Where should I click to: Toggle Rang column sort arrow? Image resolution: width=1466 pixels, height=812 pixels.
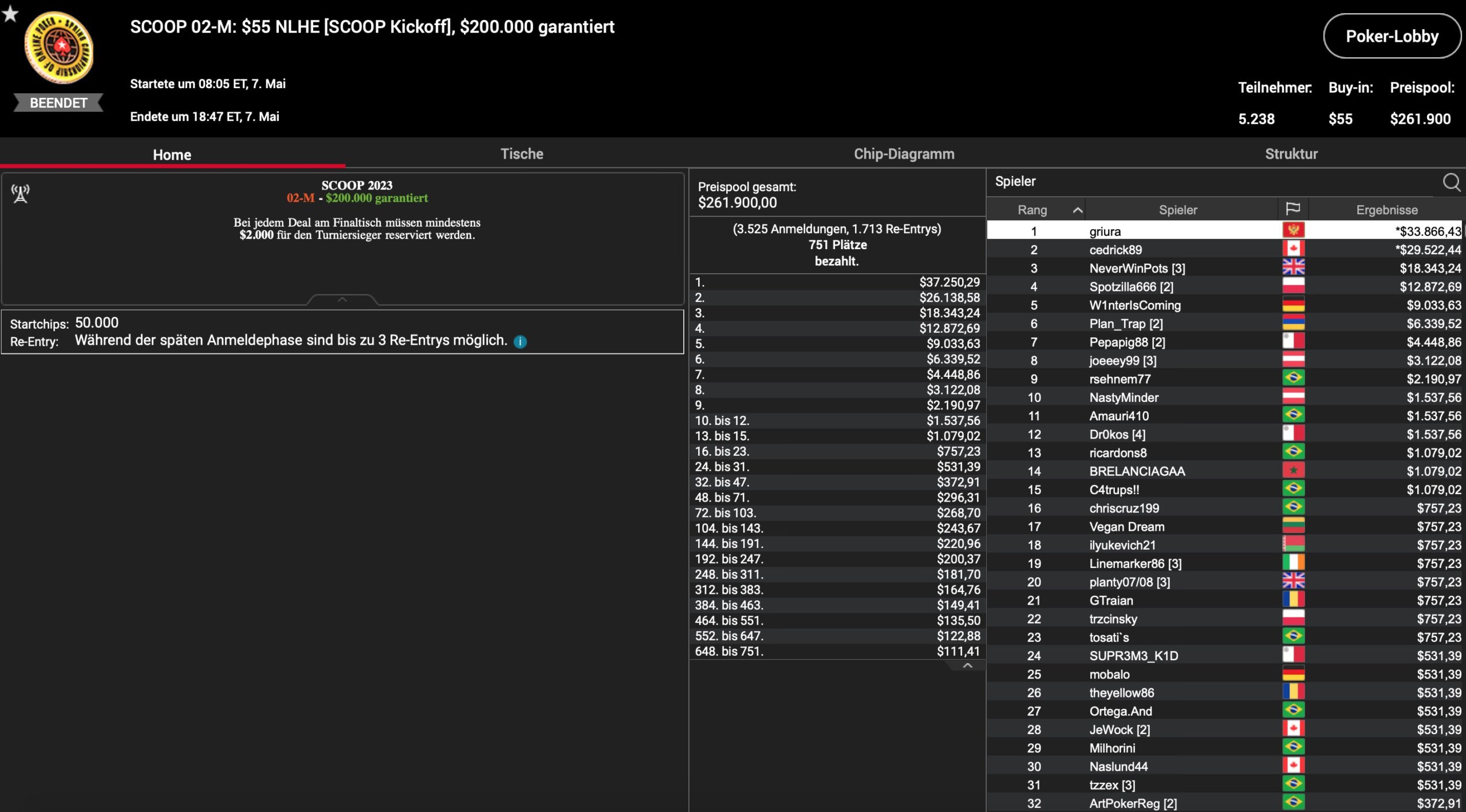tap(1077, 210)
